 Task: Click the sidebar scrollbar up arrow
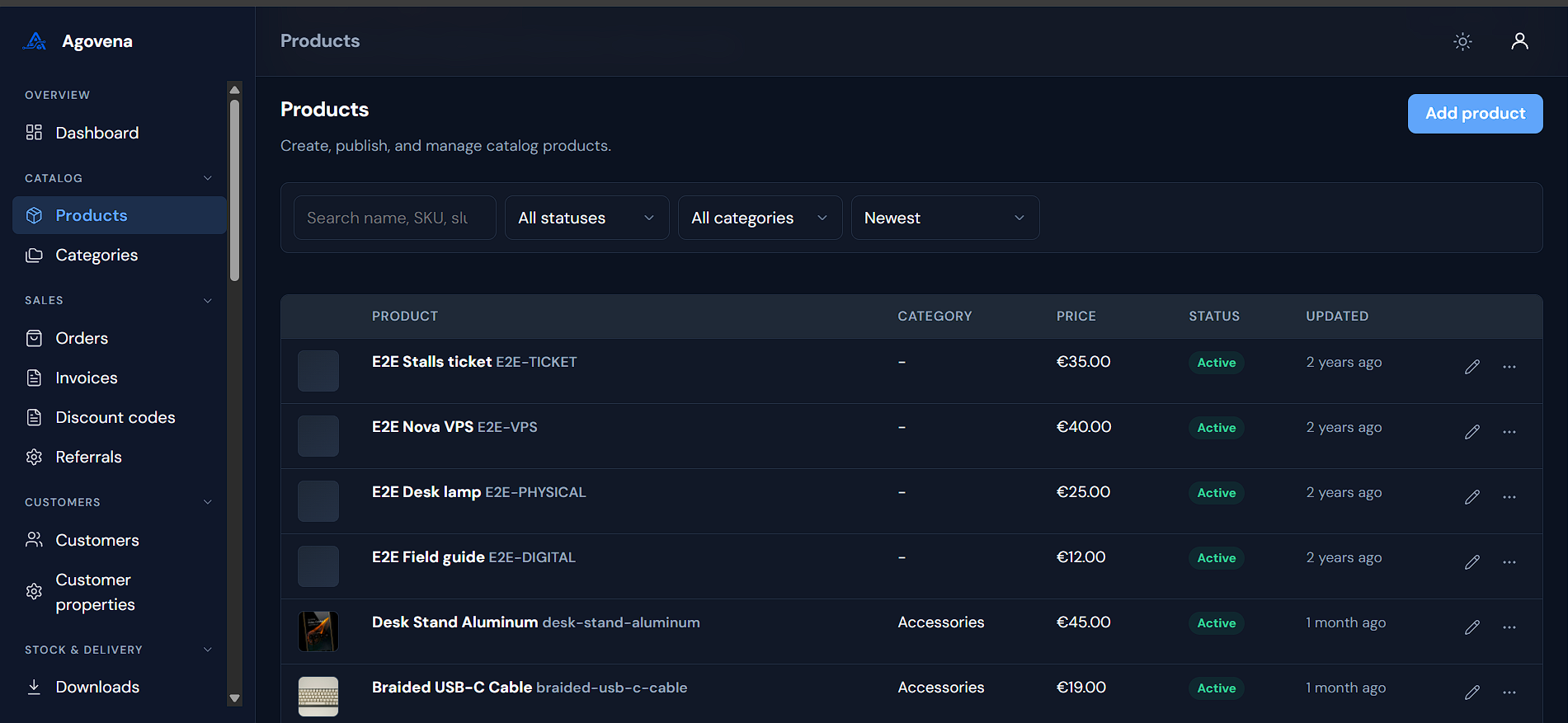coord(235,89)
